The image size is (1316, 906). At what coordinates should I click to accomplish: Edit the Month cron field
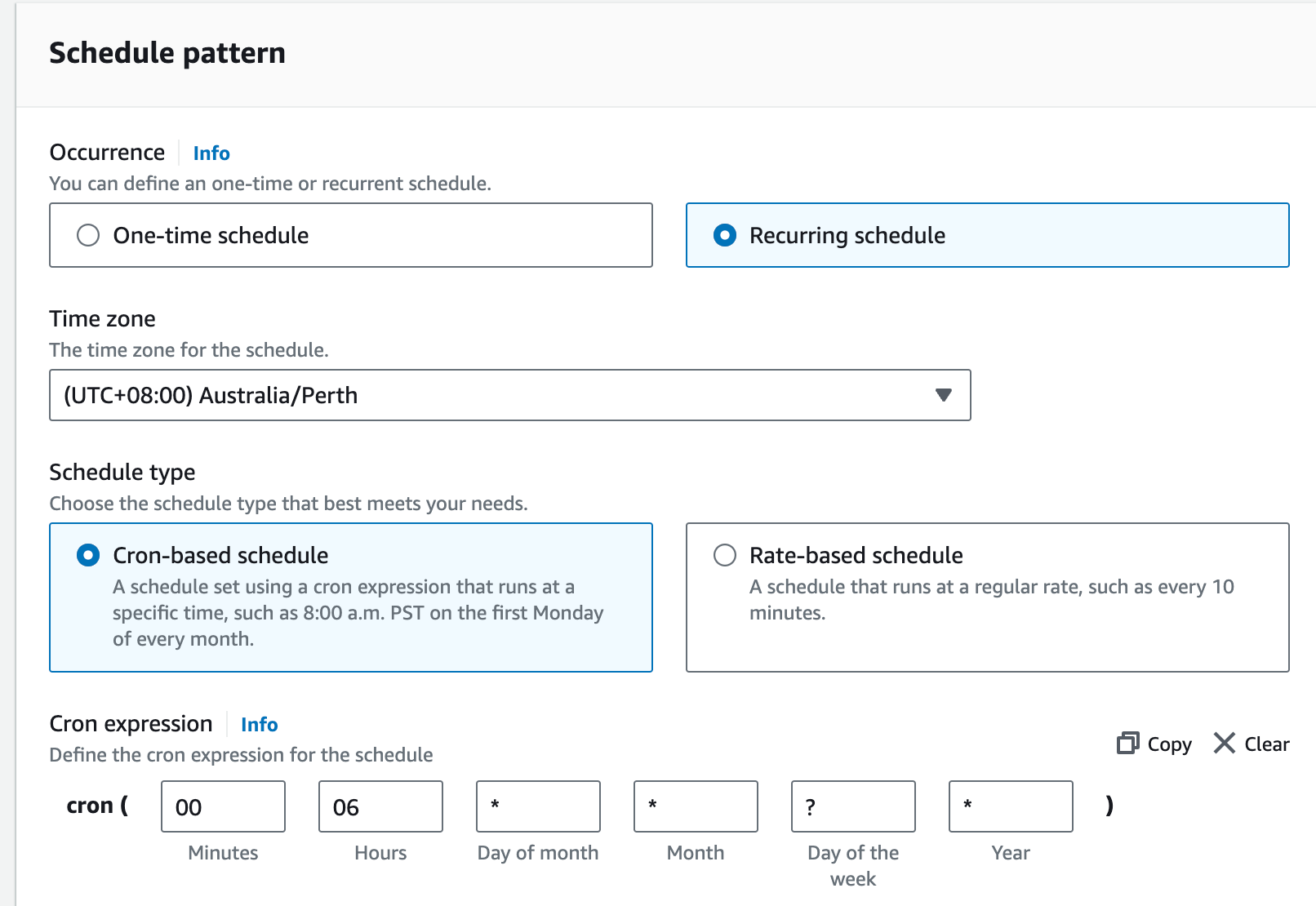click(695, 806)
